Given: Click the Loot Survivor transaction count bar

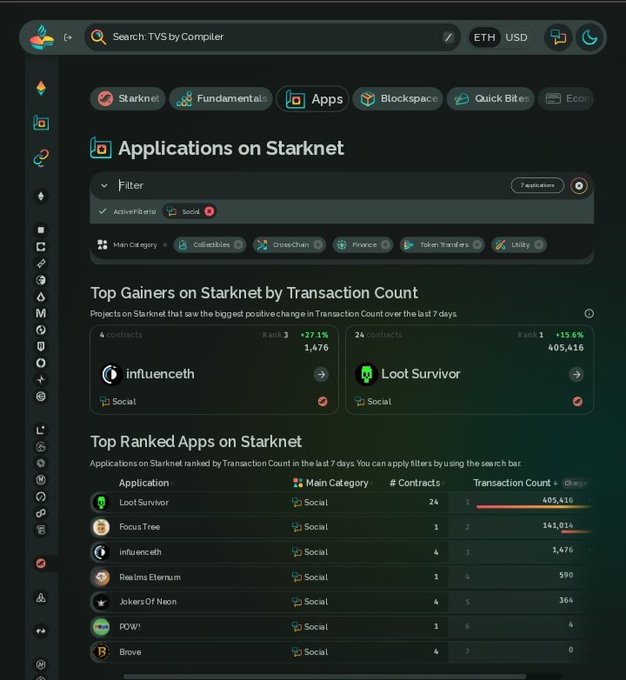Looking at the screenshot, I should pyautogui.click(x=534, y=507).
